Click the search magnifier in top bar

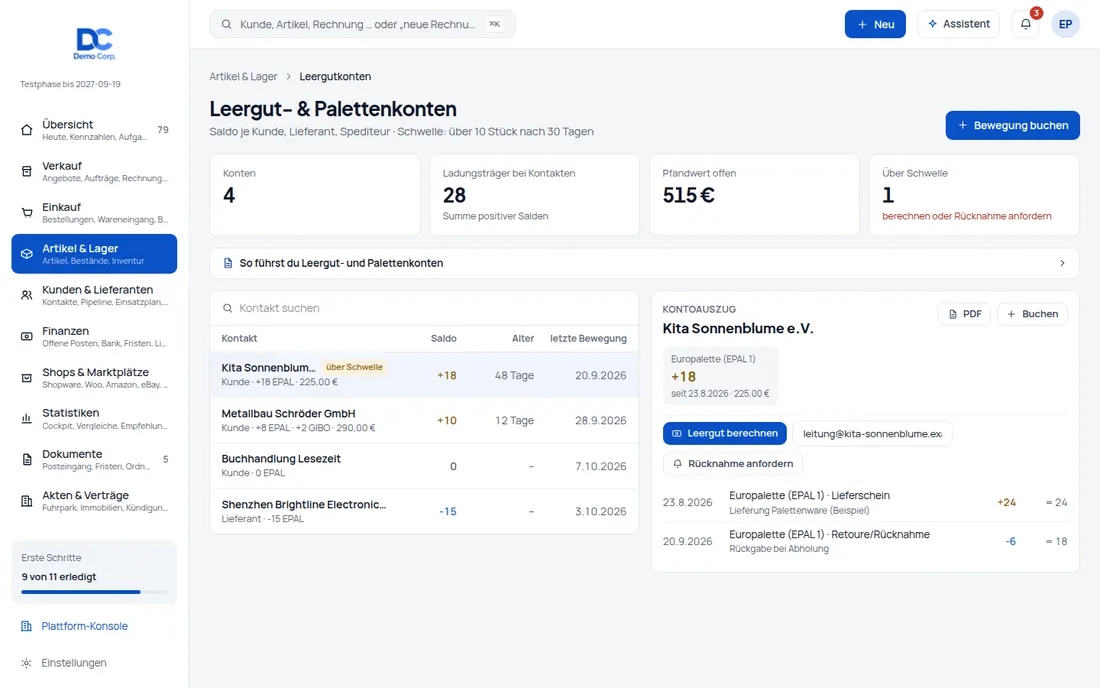tap(227, 25)
